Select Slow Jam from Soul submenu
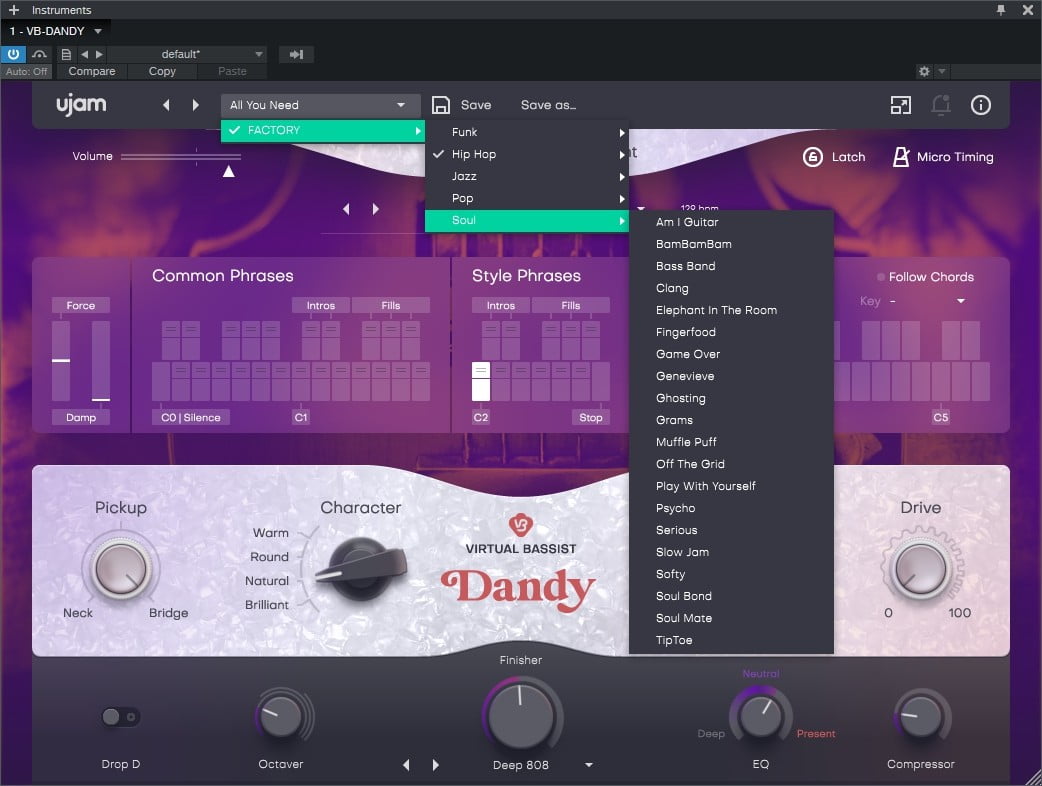The image size is (1042, 786). pos(682,552)
